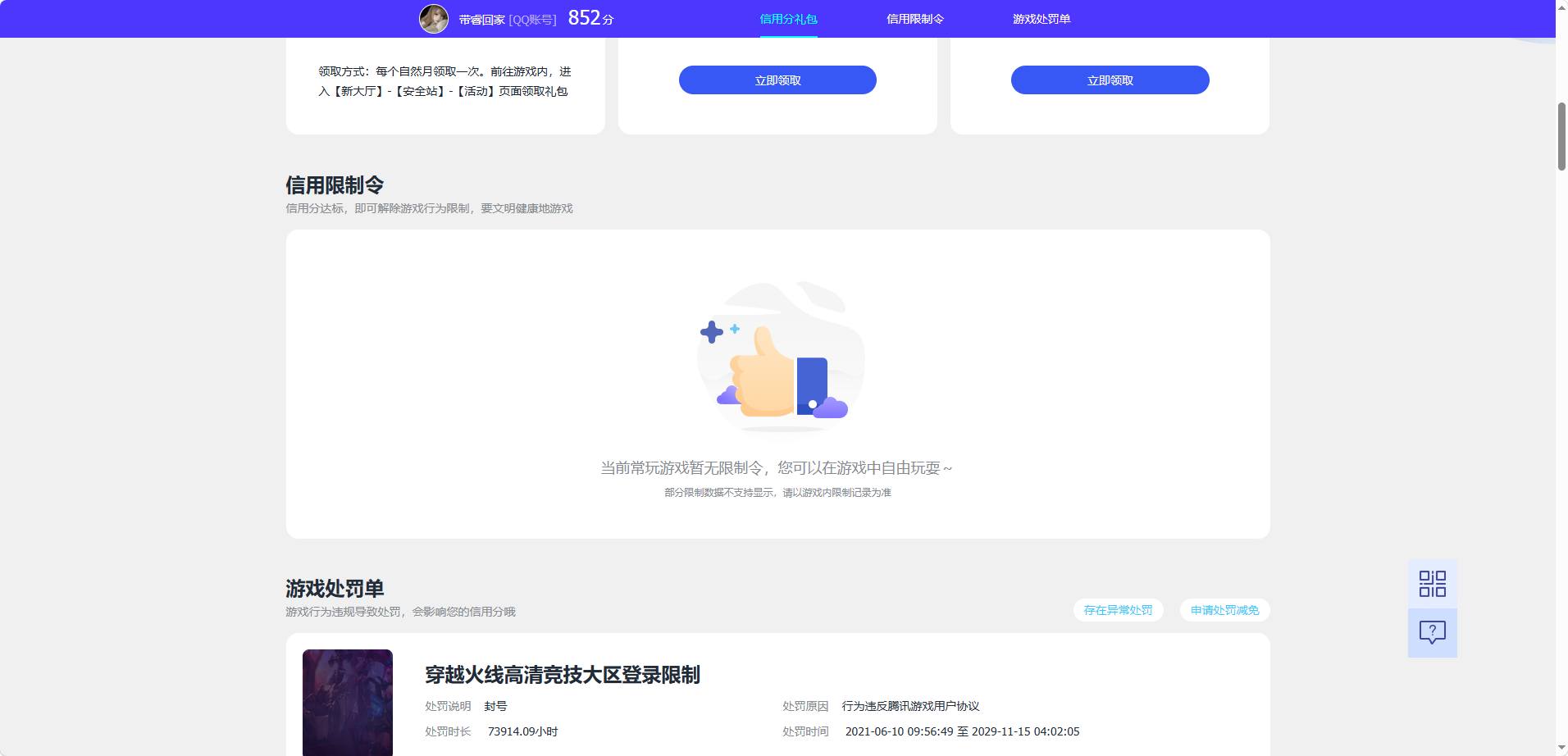Click the punishment time range 2021-06-10 至 2029-11-15

962,731
